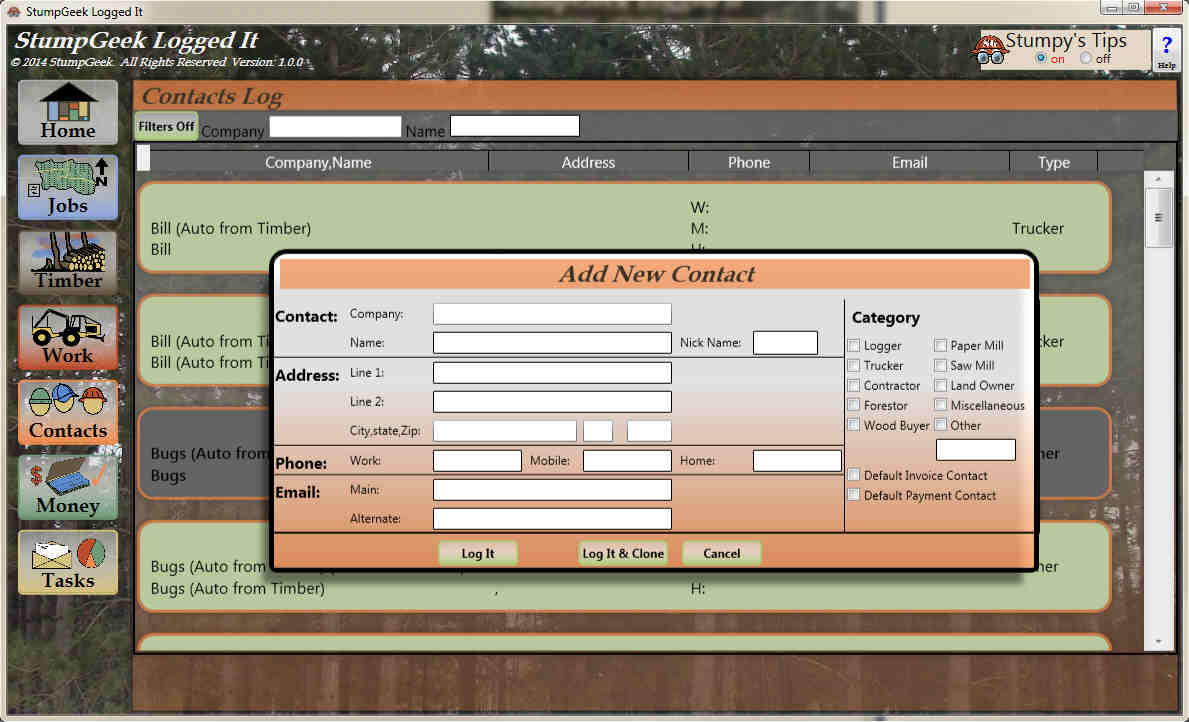Open the Money icon

point(68,488)
